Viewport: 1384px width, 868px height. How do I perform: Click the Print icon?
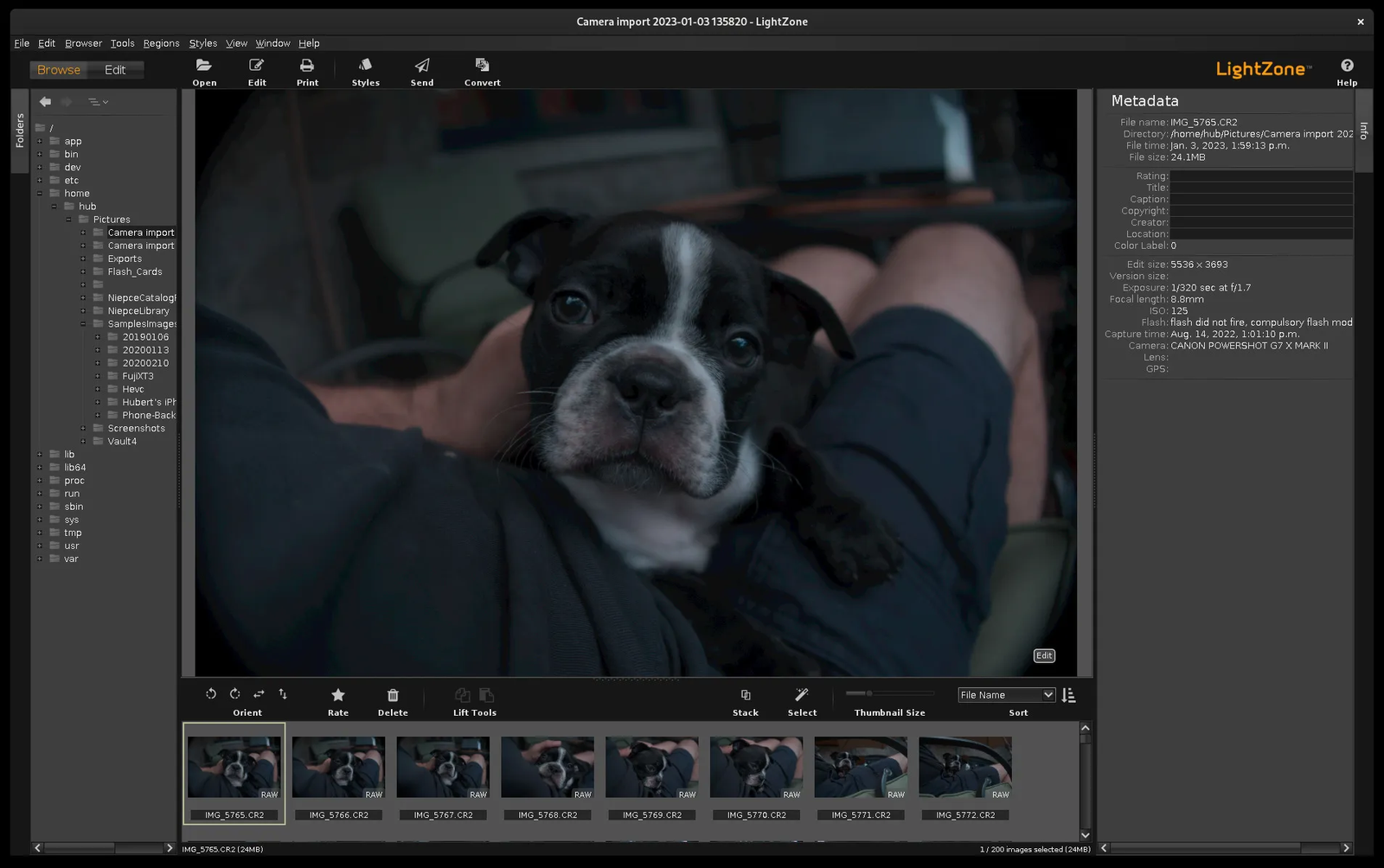307,66
